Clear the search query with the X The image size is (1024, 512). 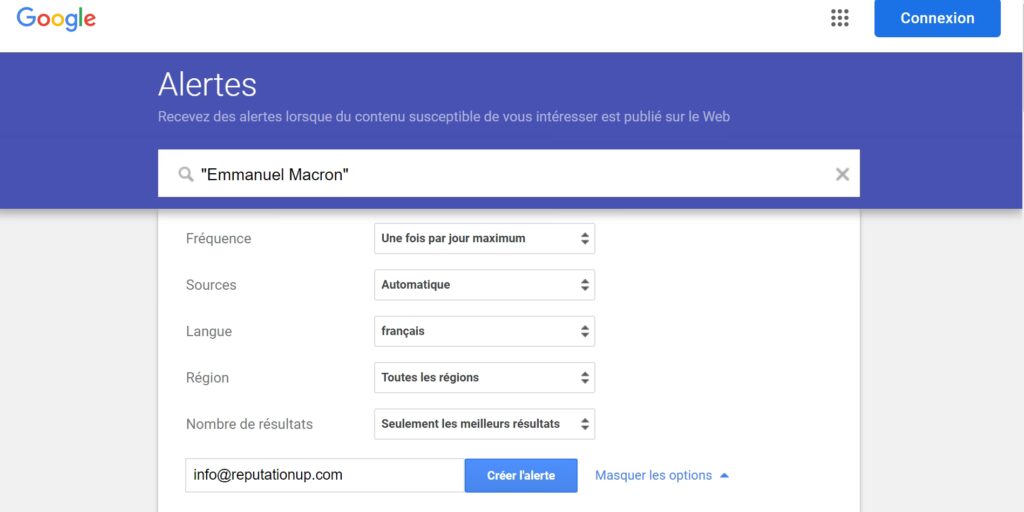(842, 174)
